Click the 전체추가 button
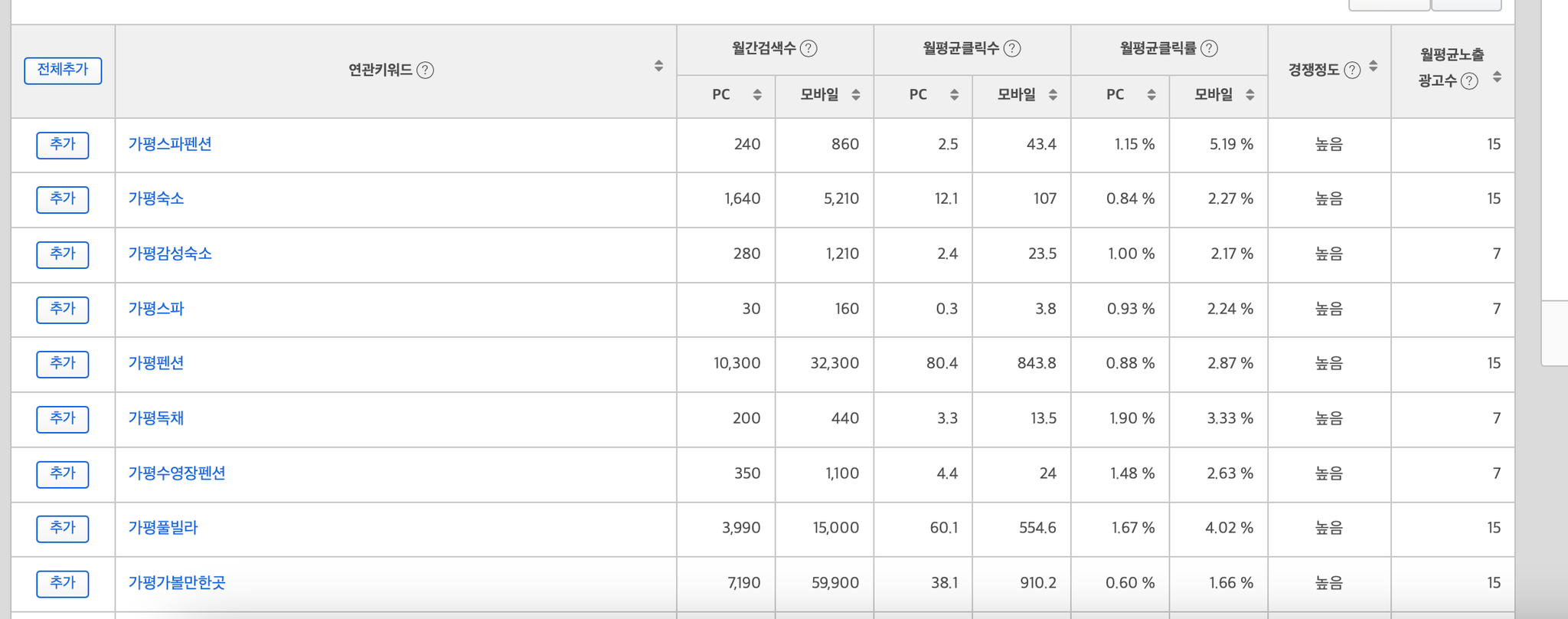1568x619 pixels. tap(63, 70)
